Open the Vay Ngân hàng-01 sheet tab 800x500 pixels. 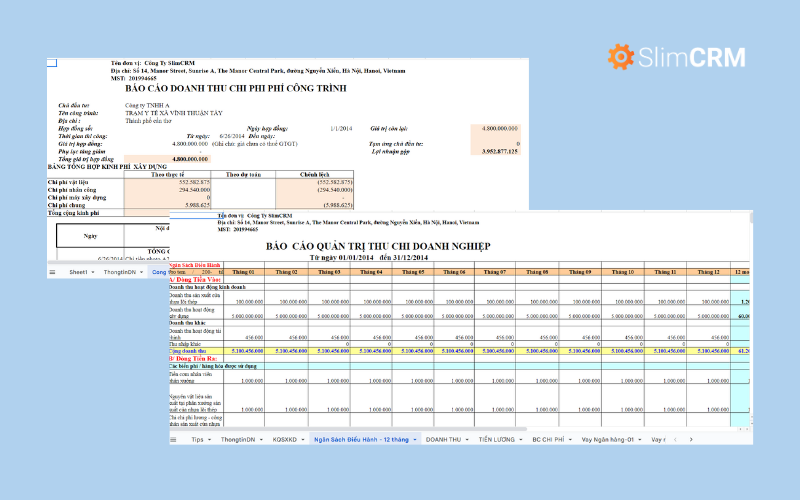[608, 439]
